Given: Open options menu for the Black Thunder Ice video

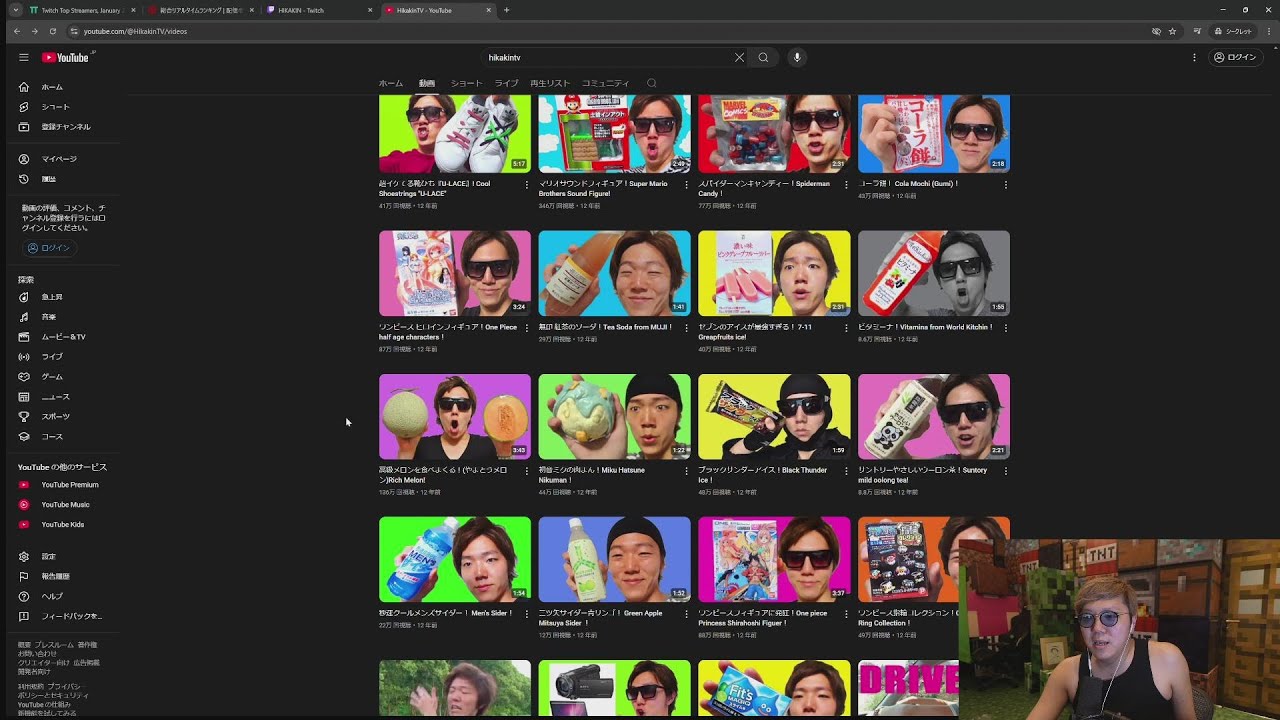Looking at the screenshot, I should pyautogui.click(x=846, y=471).
